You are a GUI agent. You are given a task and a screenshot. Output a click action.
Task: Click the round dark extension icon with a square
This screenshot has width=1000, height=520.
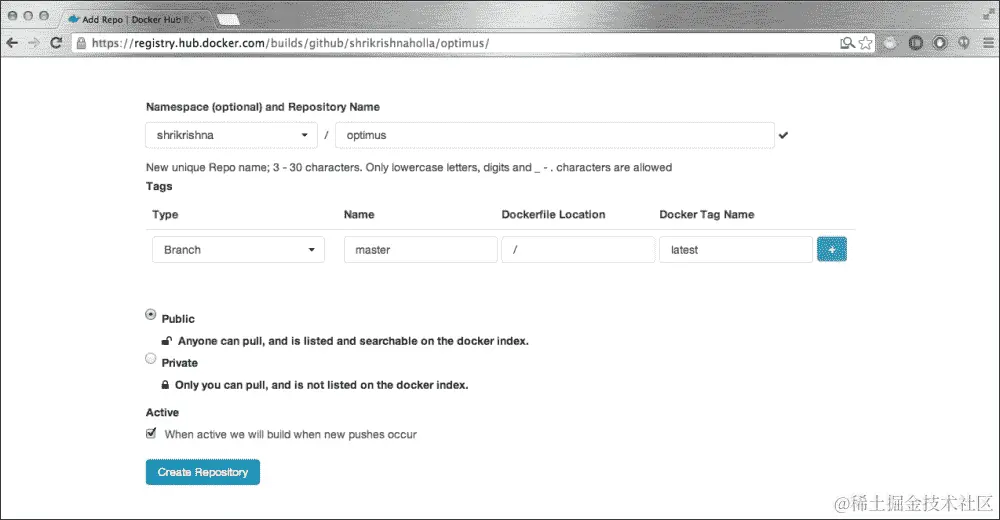click(916, 43)
